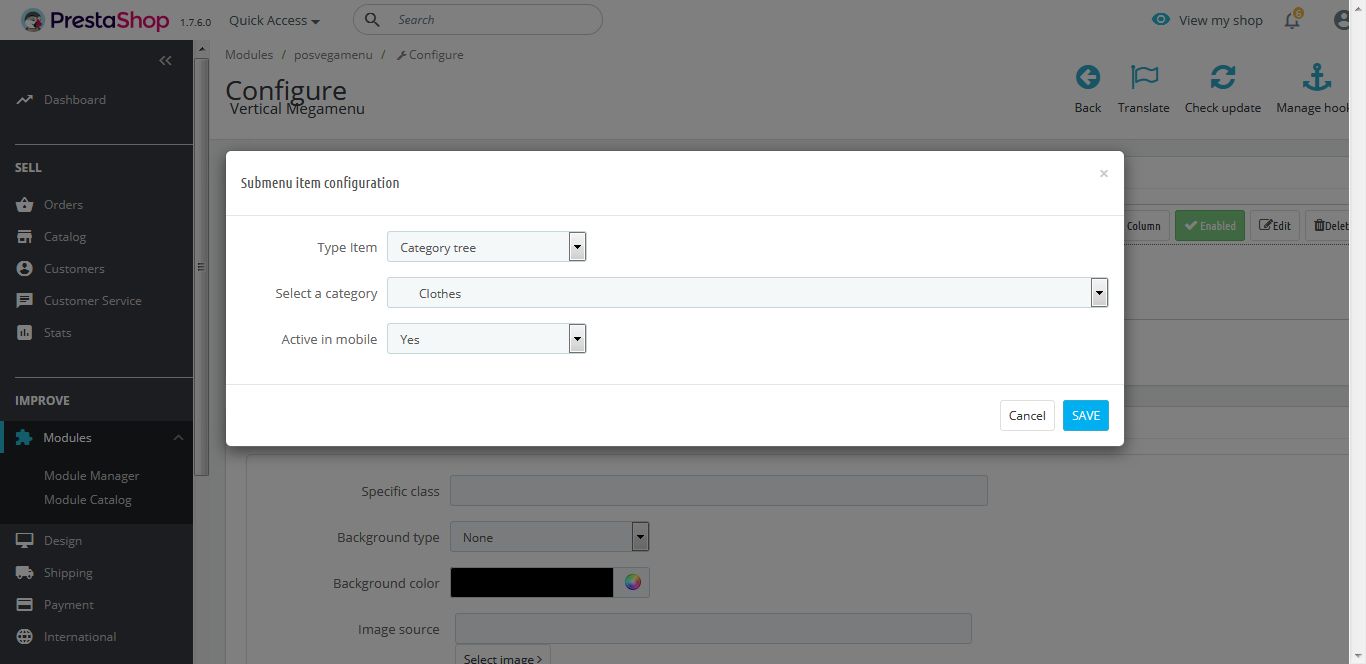Click the Manage hooks anchor icon
Screen dimensions: 1366x664
[x=1316, y=78]
